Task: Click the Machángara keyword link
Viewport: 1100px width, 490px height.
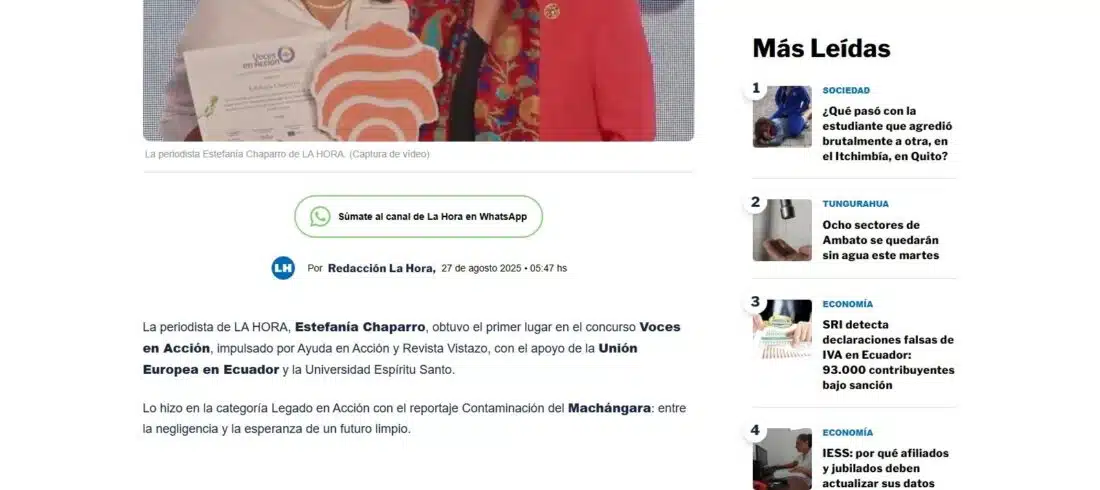Action: (x=609, y=408)
